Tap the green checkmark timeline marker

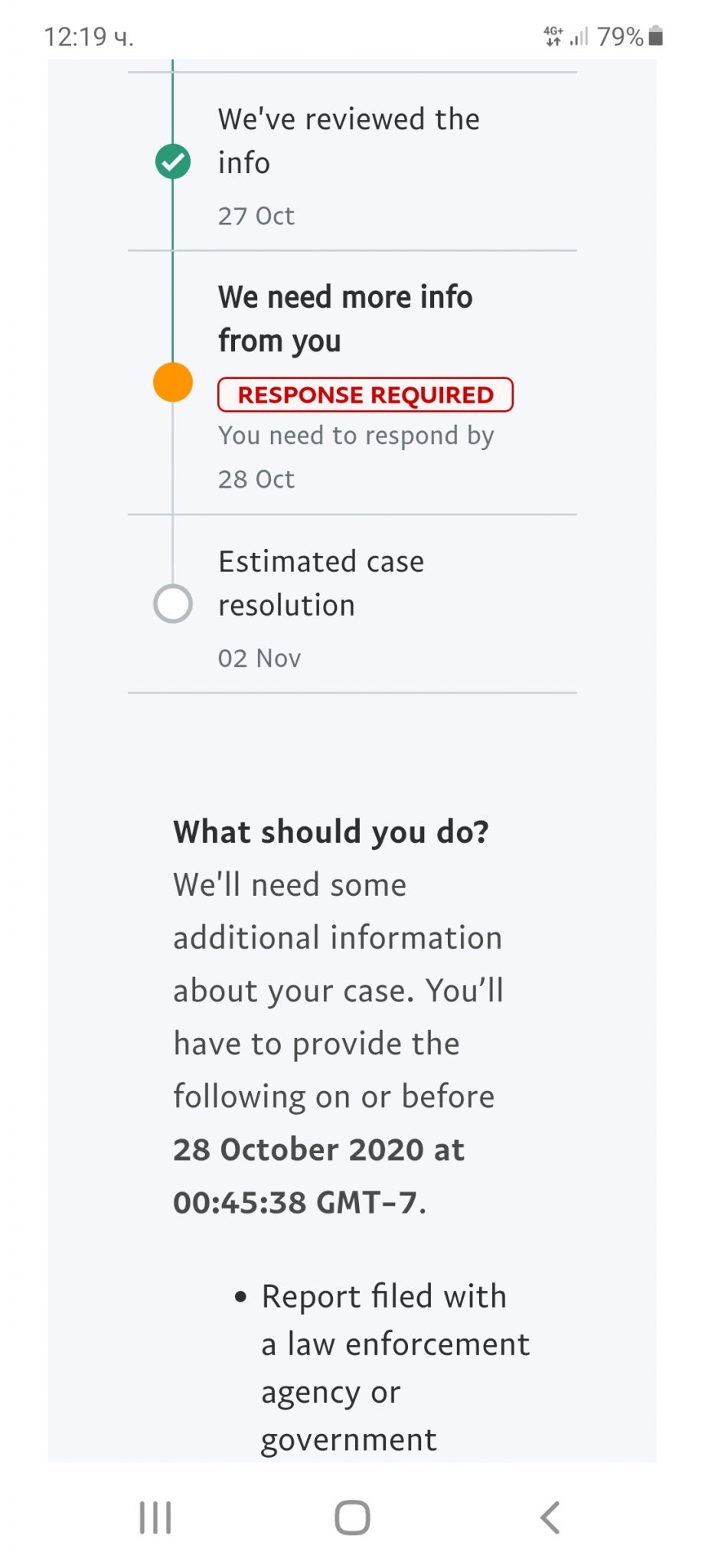(x=173, y=162)
